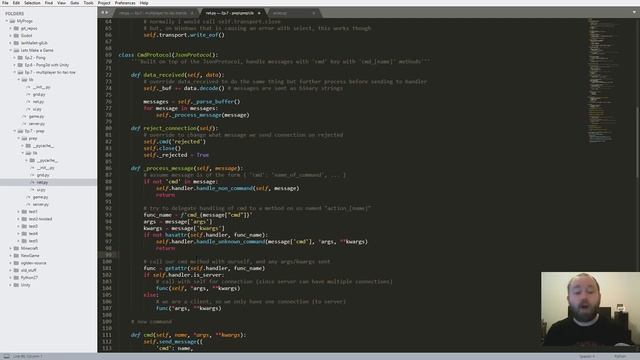Click the Ep.7 - multiplayer tic-tac-toe folder icon
640x360 pixels.
click(20, 72)
